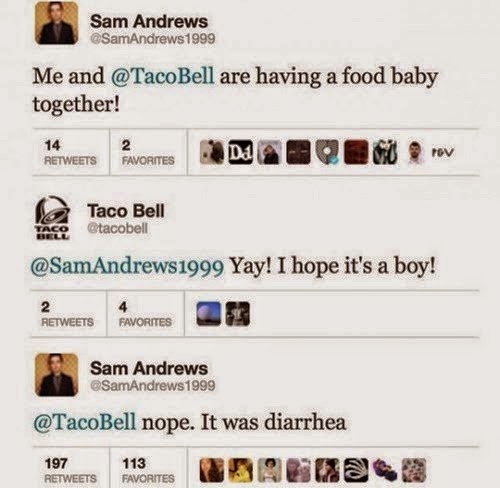View the 2 favorites on first tweet
Image resolution: width=500 pixels, height=488 pixels.
[x=148, y=152]
